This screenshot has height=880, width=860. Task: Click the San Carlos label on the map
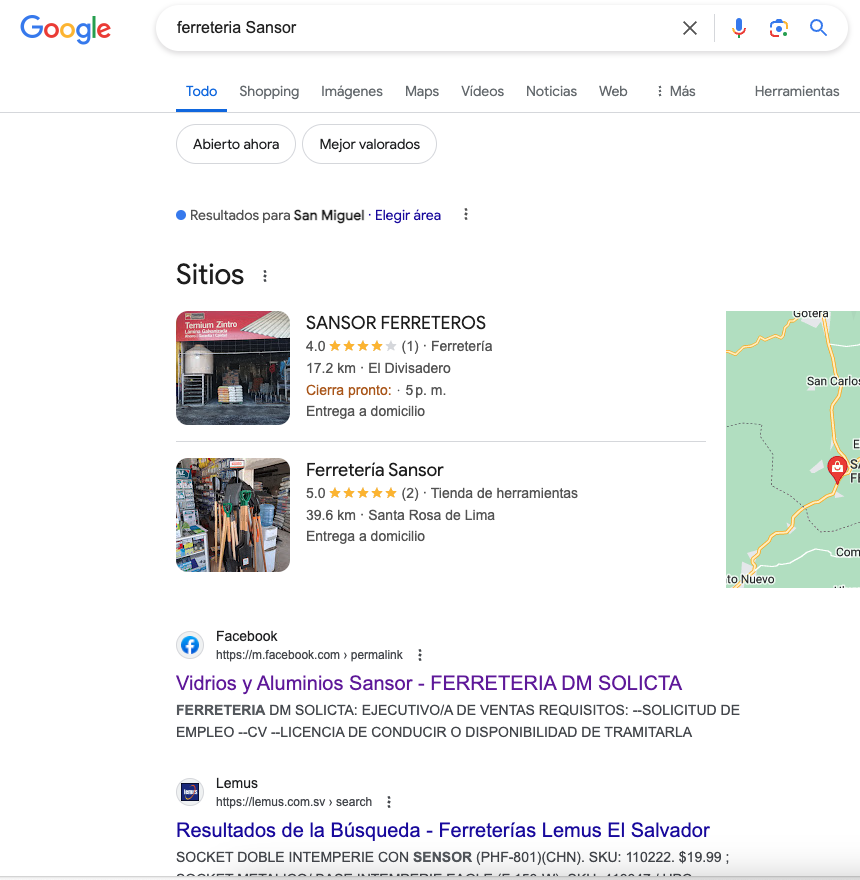[x=833, y=381]
